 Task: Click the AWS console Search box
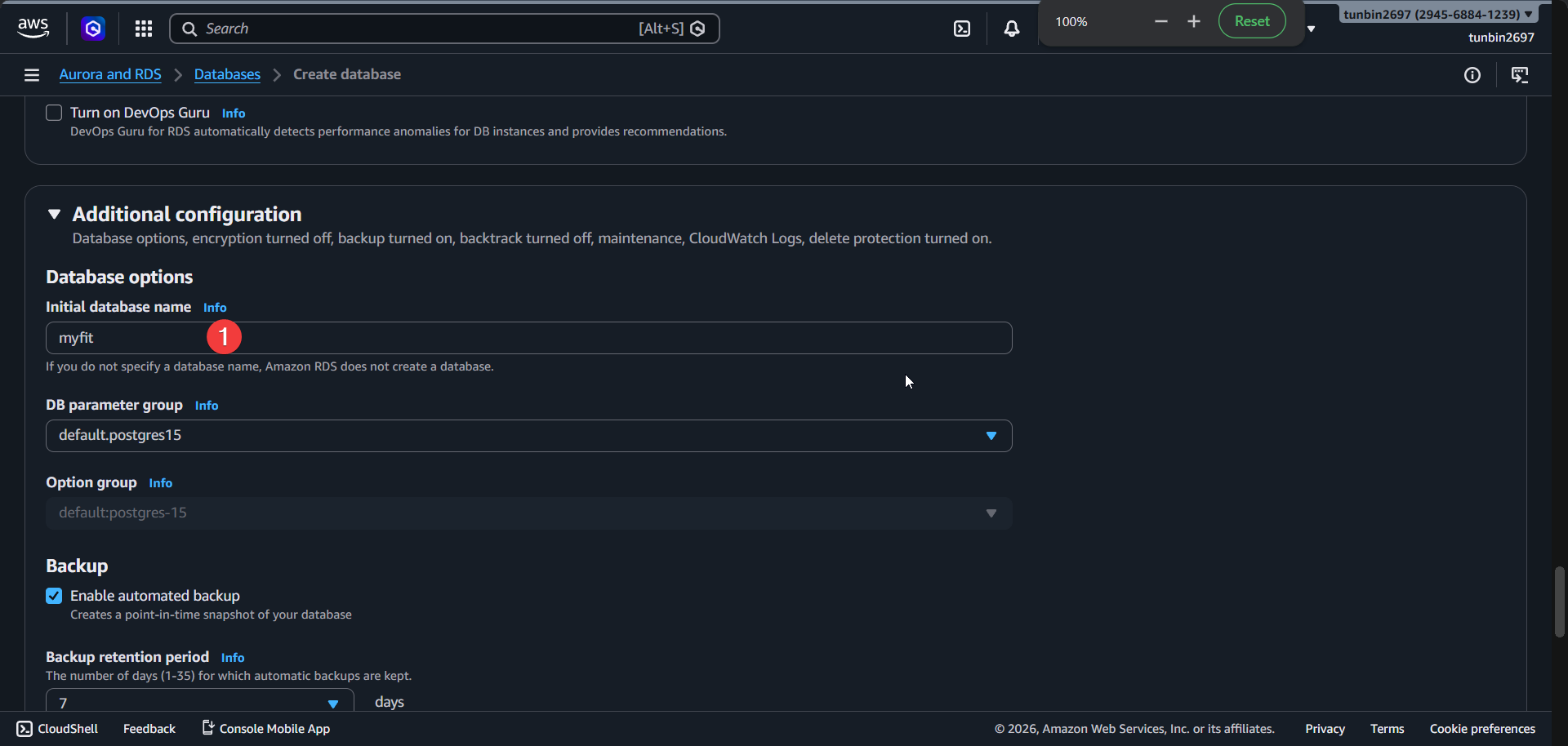coord(416,29)
